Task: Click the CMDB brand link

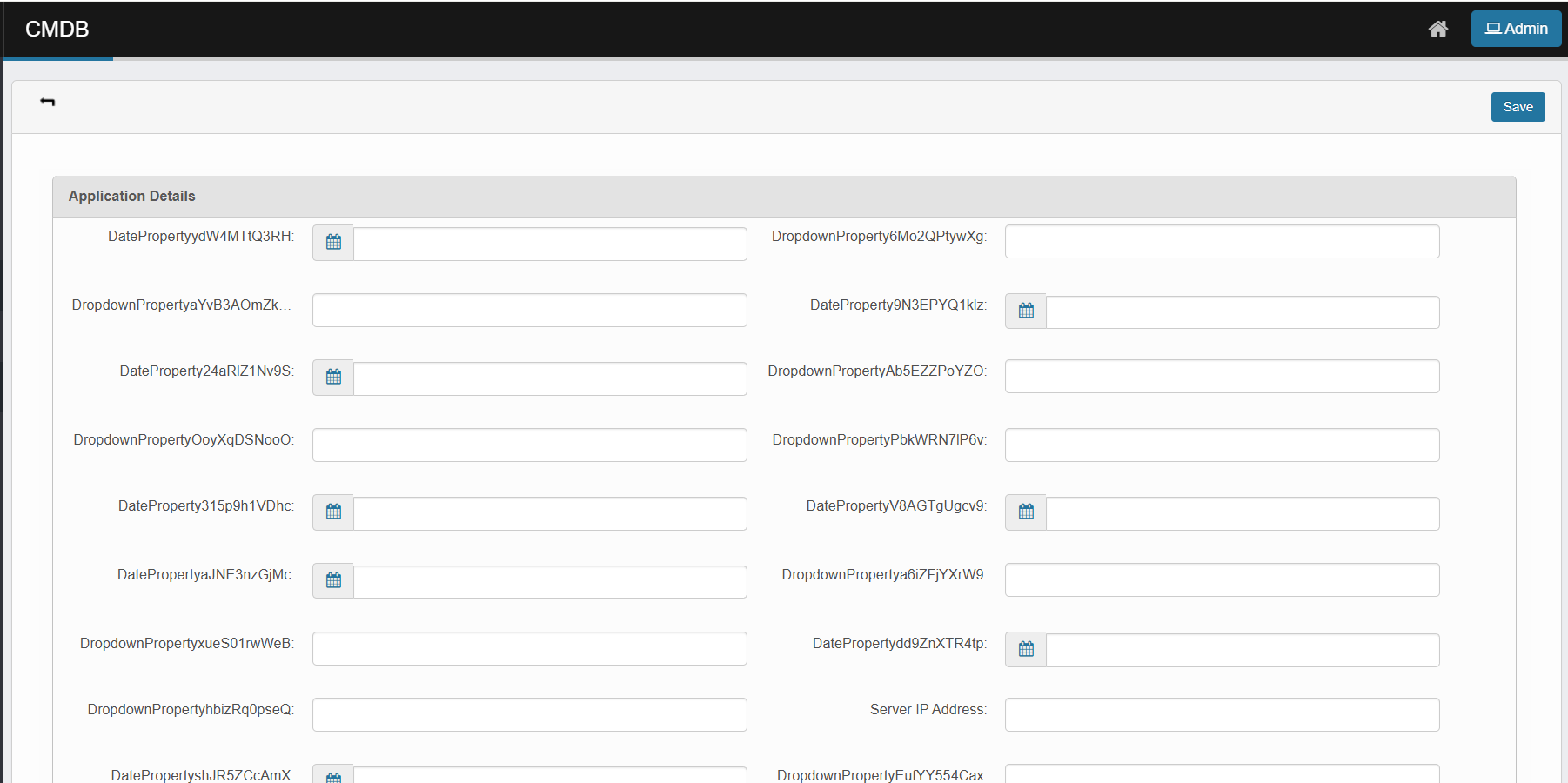Action: [x=57, y=29]
